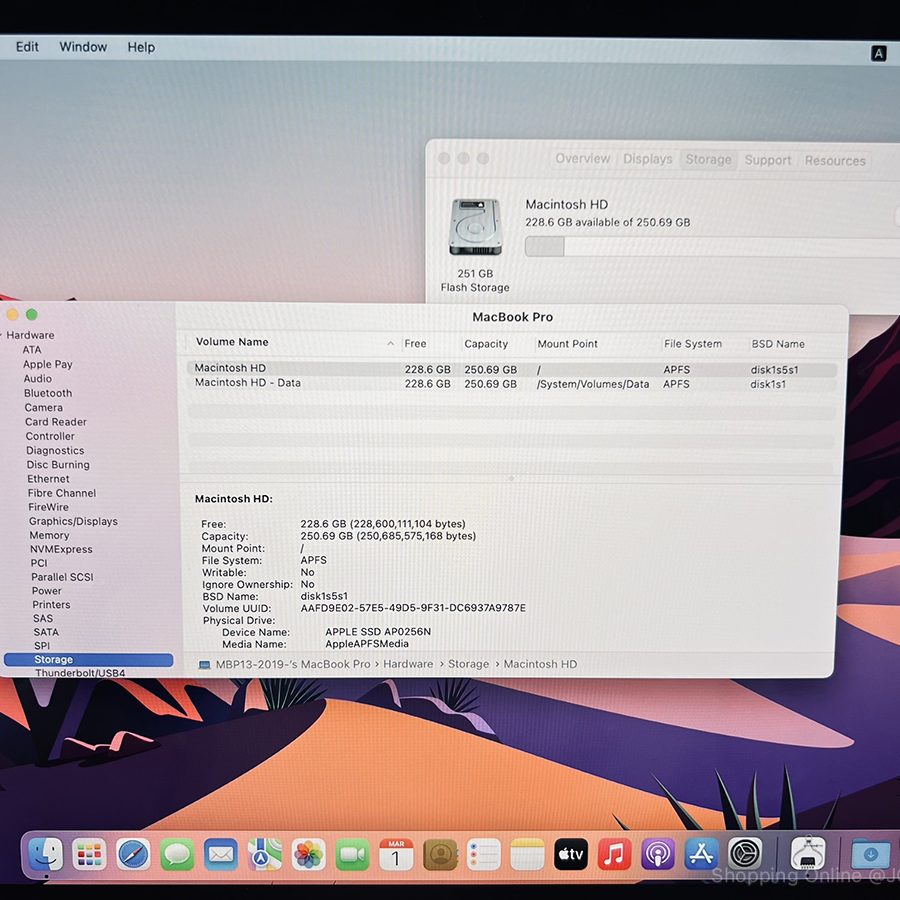
Task: Select Memory in the sidebar
Action: point(49,535)
